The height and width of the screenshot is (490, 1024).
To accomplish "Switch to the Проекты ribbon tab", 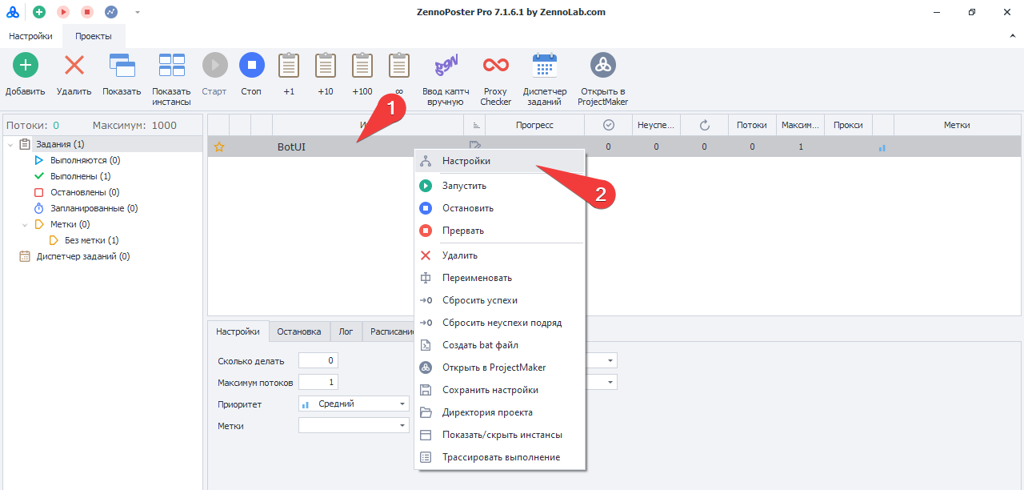I will [94, 35].
